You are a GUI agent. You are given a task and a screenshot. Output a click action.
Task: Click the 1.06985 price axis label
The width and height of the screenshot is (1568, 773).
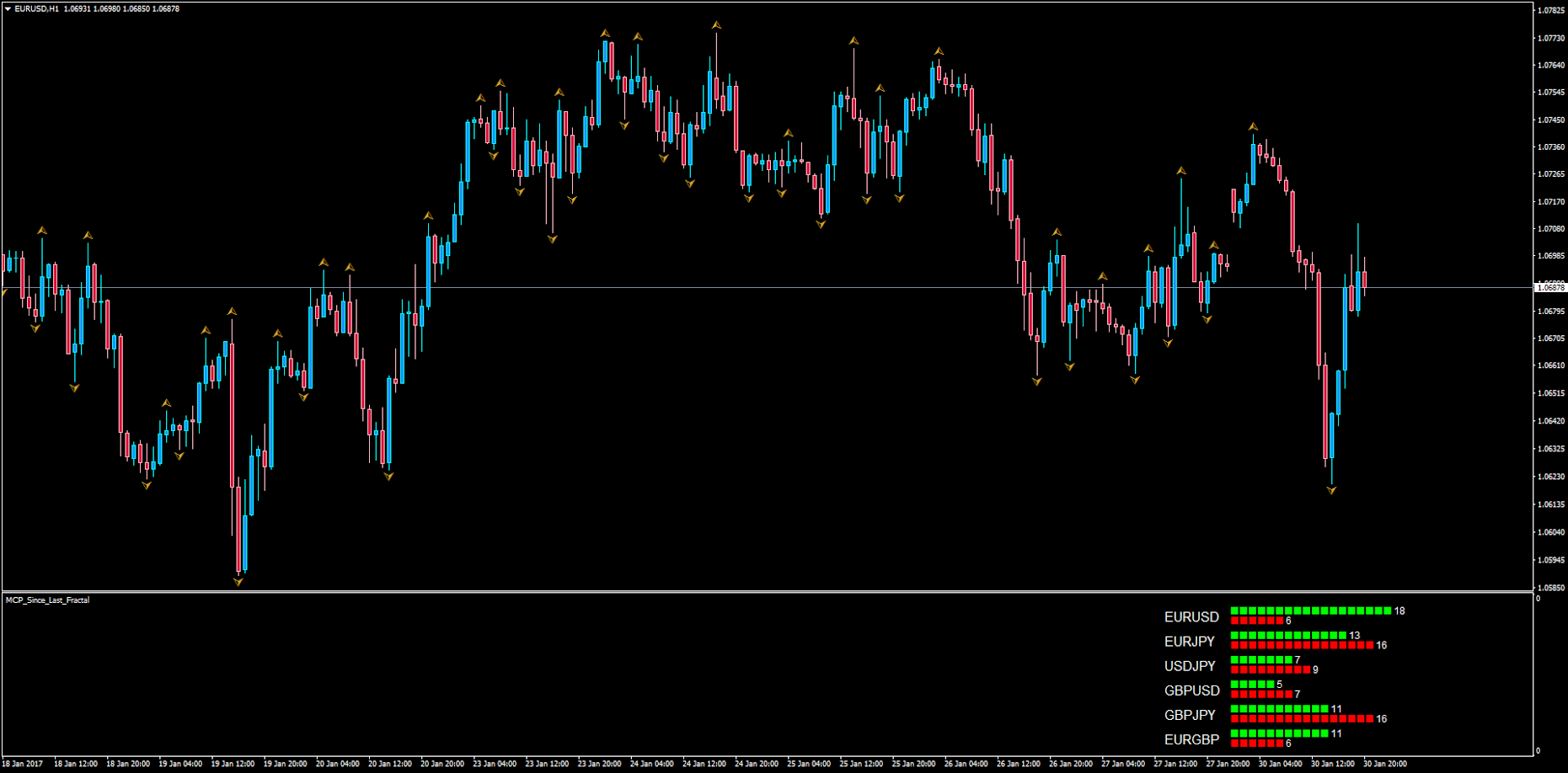[x=1551, y=256]
